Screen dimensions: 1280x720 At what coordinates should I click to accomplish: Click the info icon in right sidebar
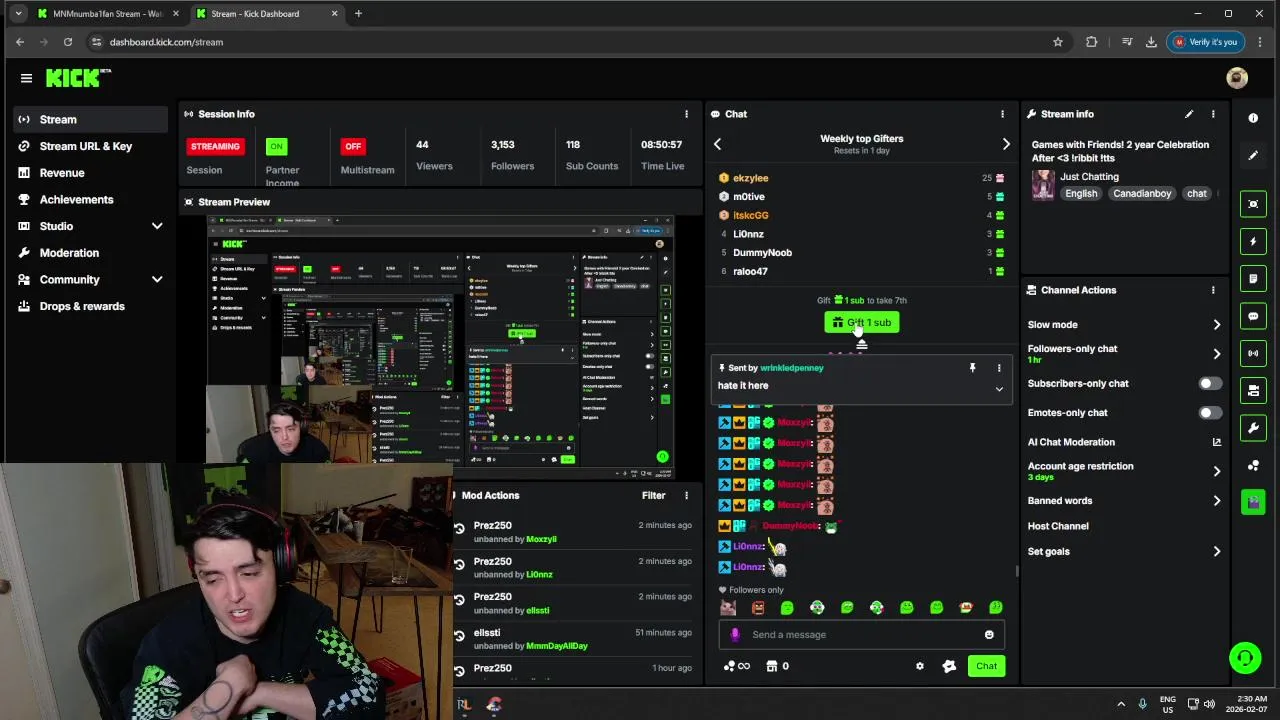[1253, 118]
